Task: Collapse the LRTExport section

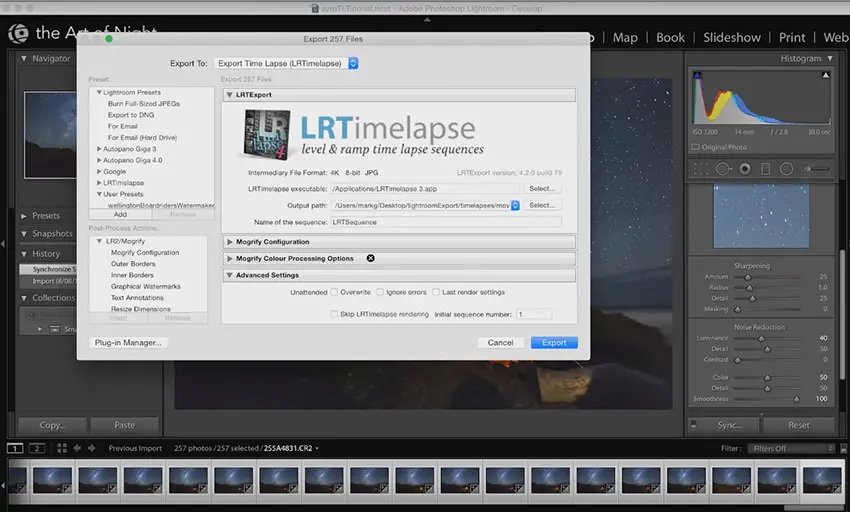Action: 229,94
